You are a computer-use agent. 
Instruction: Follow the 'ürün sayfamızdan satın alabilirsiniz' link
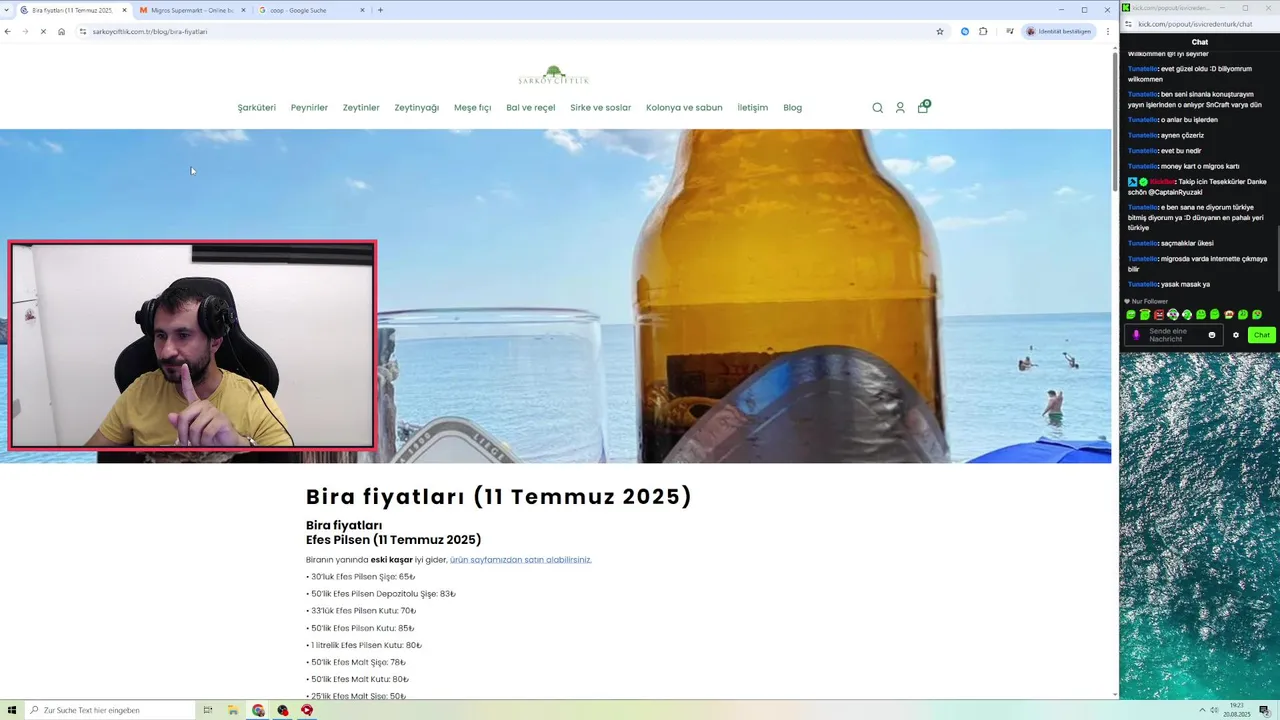520,560
